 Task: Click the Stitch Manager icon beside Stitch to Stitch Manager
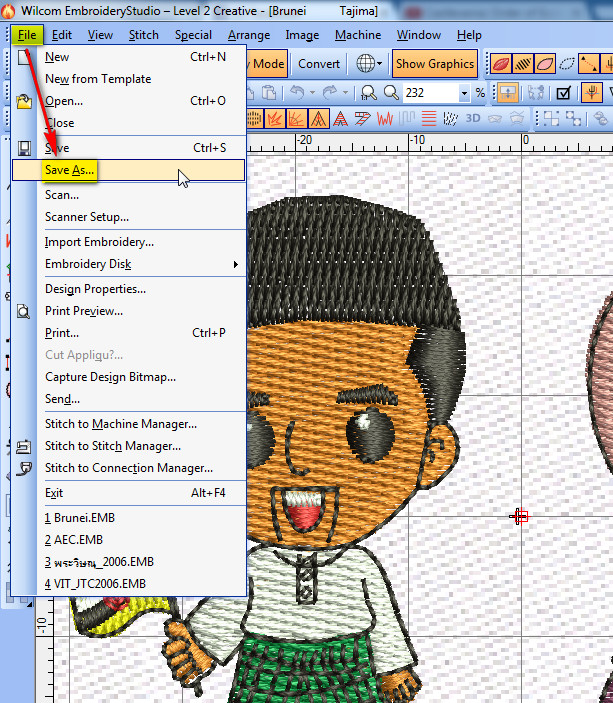point(23,446)
